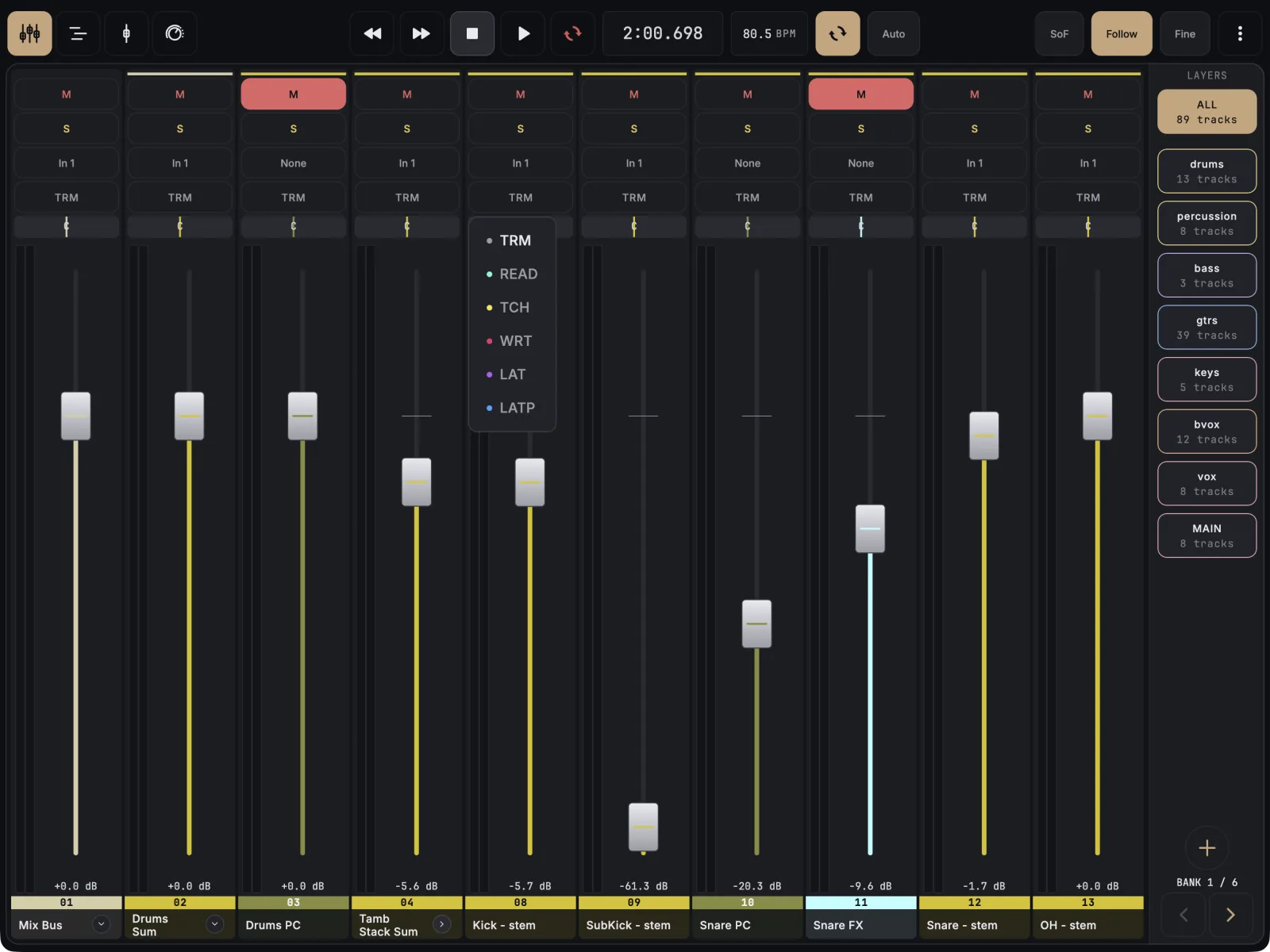Toggle the red loop cycle icon

click(572, 33)
